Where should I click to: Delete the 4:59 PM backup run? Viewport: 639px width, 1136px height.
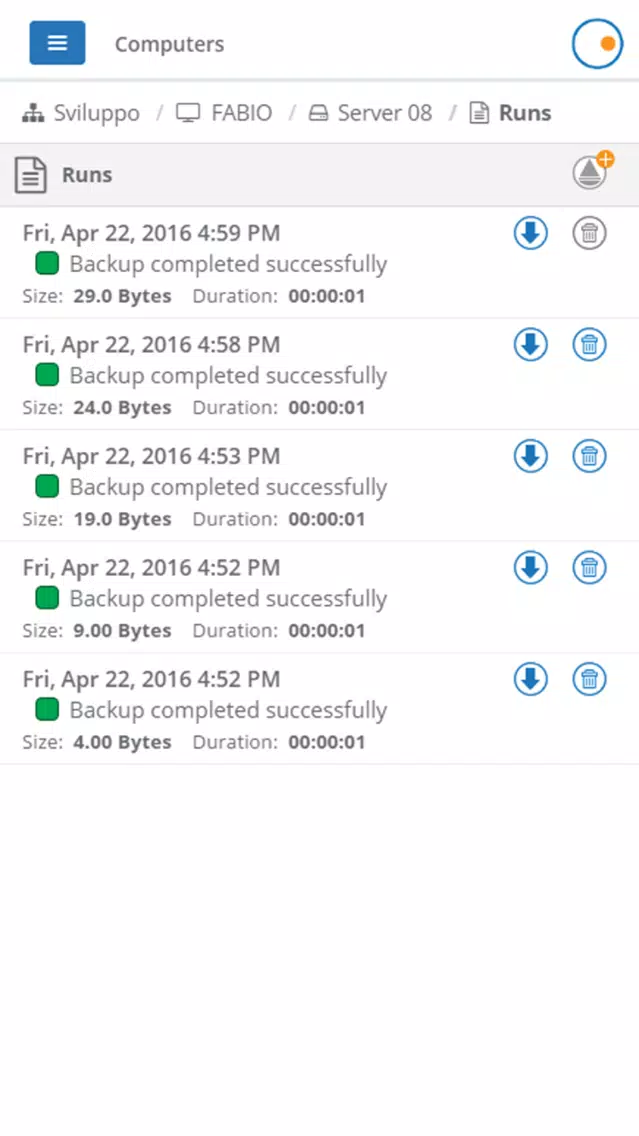(x=590, y=233)
